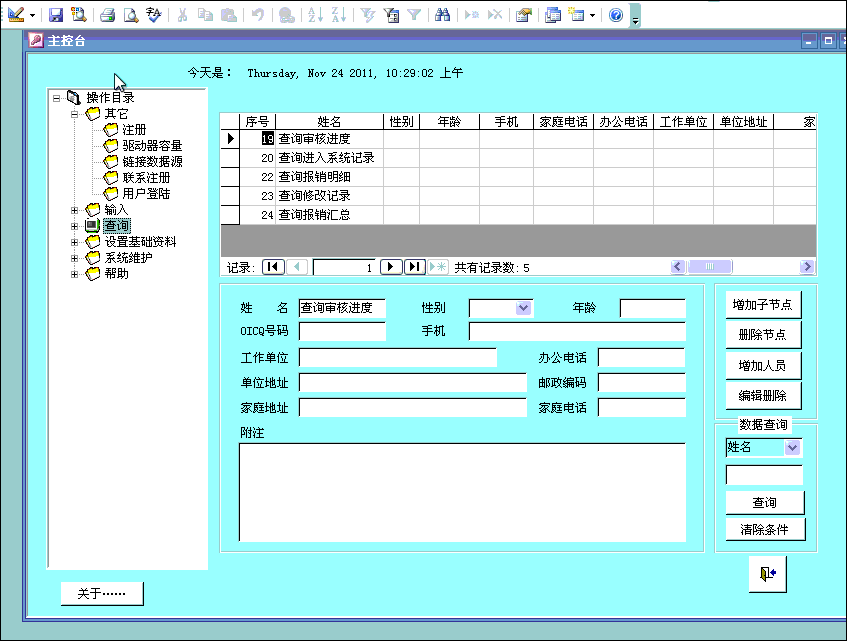Click the Paste clipboard icon

pyautogui.click(x=228, y=15)
